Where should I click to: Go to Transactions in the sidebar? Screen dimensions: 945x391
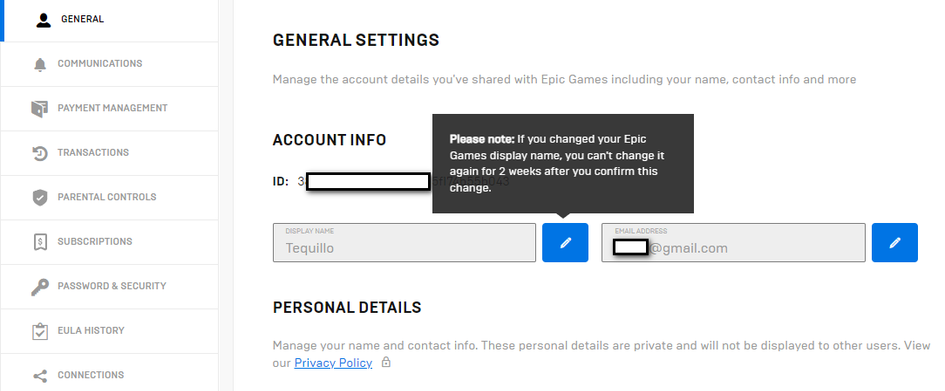click(x=109, y=153)
